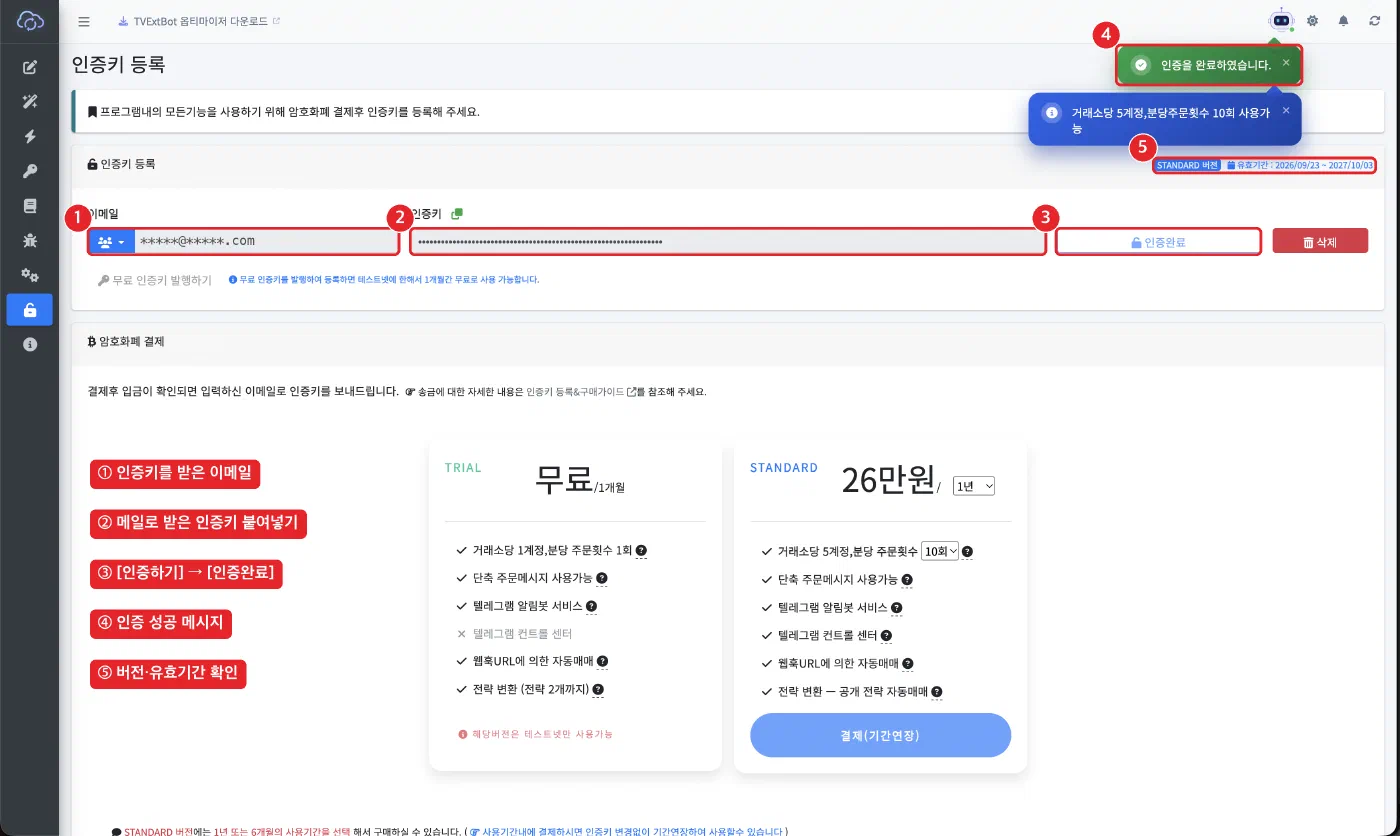
Task: Open the lightning bolt sidebar icon
Action: pyautogui.click(x=30, y=137)
